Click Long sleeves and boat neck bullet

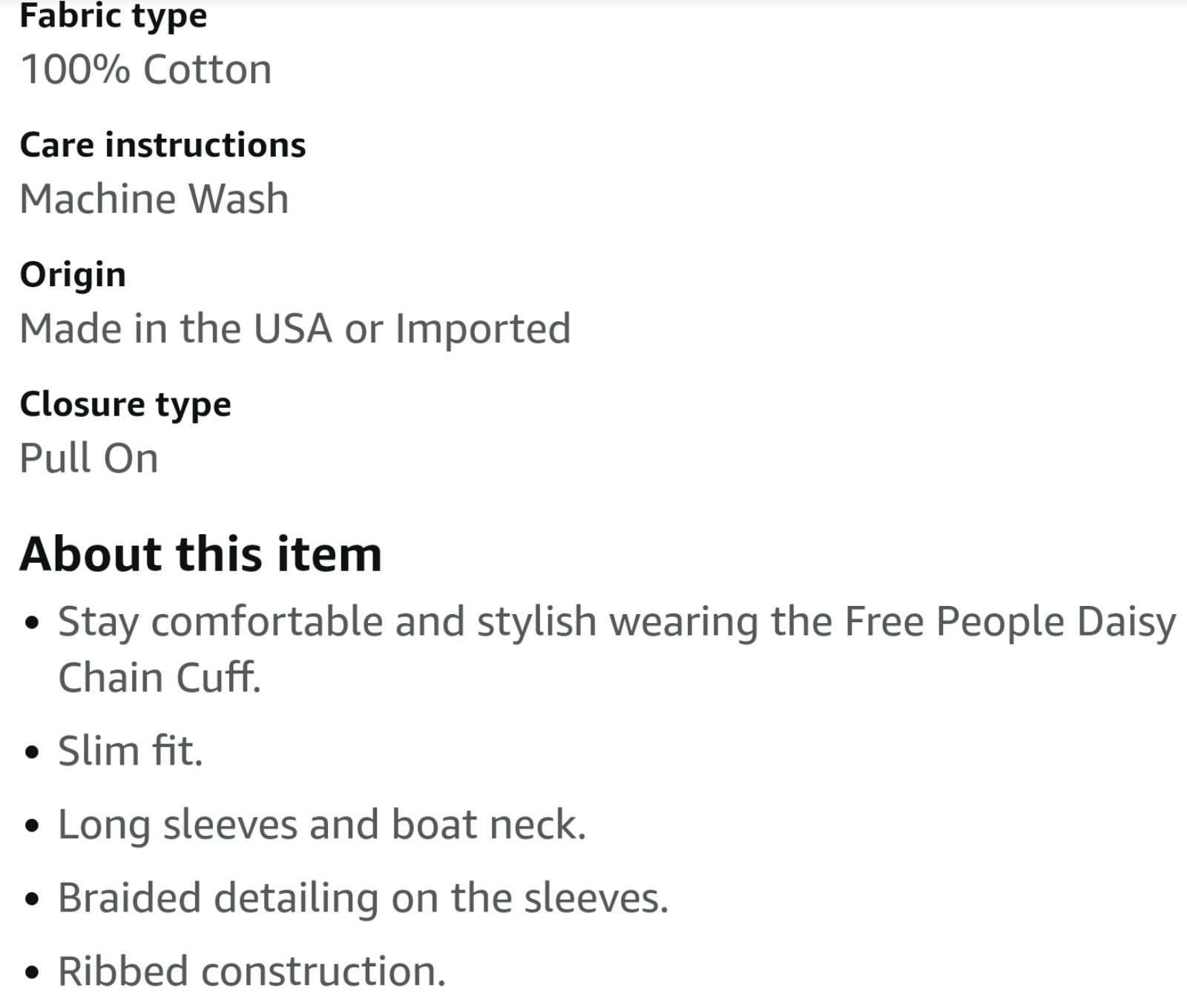322,825
